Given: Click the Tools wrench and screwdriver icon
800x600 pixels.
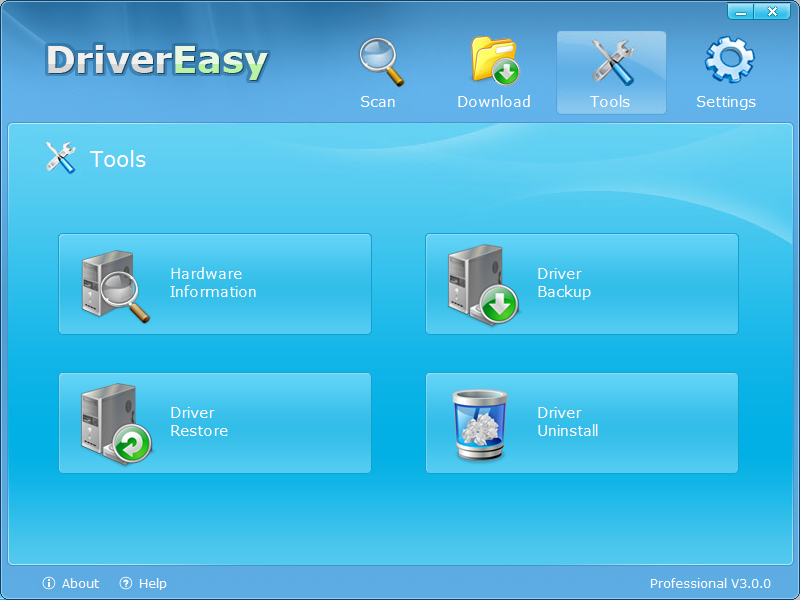Looking at the screenshot, I should 612,62.
